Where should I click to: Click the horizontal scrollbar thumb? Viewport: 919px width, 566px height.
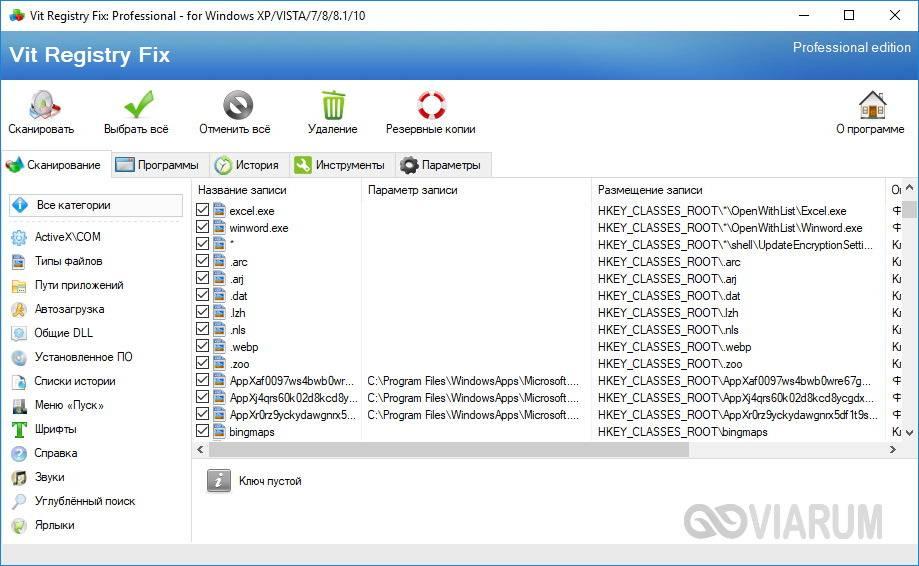(x=449, y=449)
